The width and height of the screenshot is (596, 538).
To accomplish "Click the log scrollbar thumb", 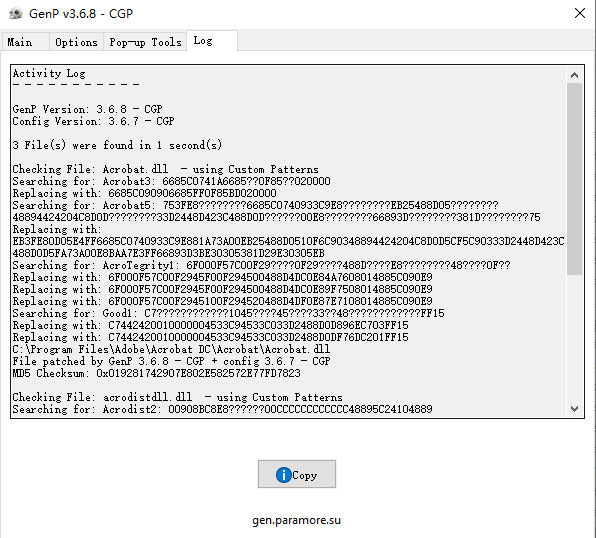I will 574,179.
